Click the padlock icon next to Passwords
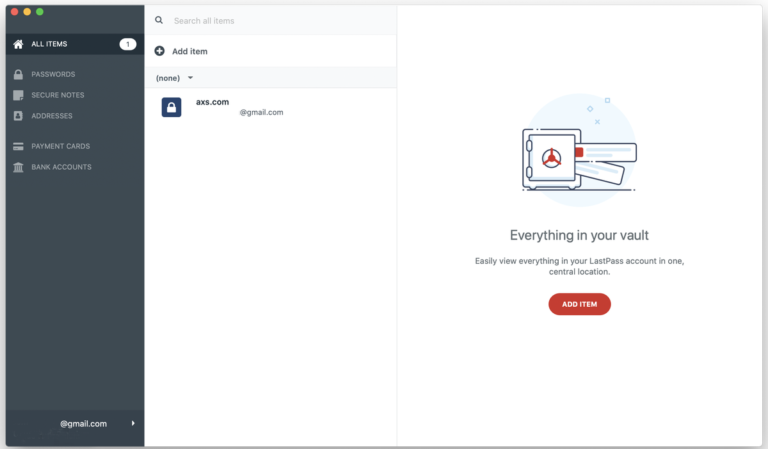 click(18, 74)
